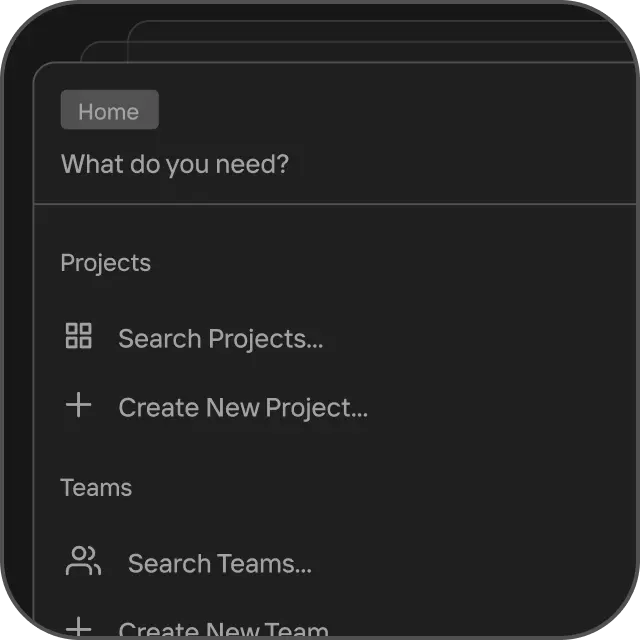Click the grid icon beside Search Projects
The width and height of the screenshot is (640, 640).
click(78, 336)
